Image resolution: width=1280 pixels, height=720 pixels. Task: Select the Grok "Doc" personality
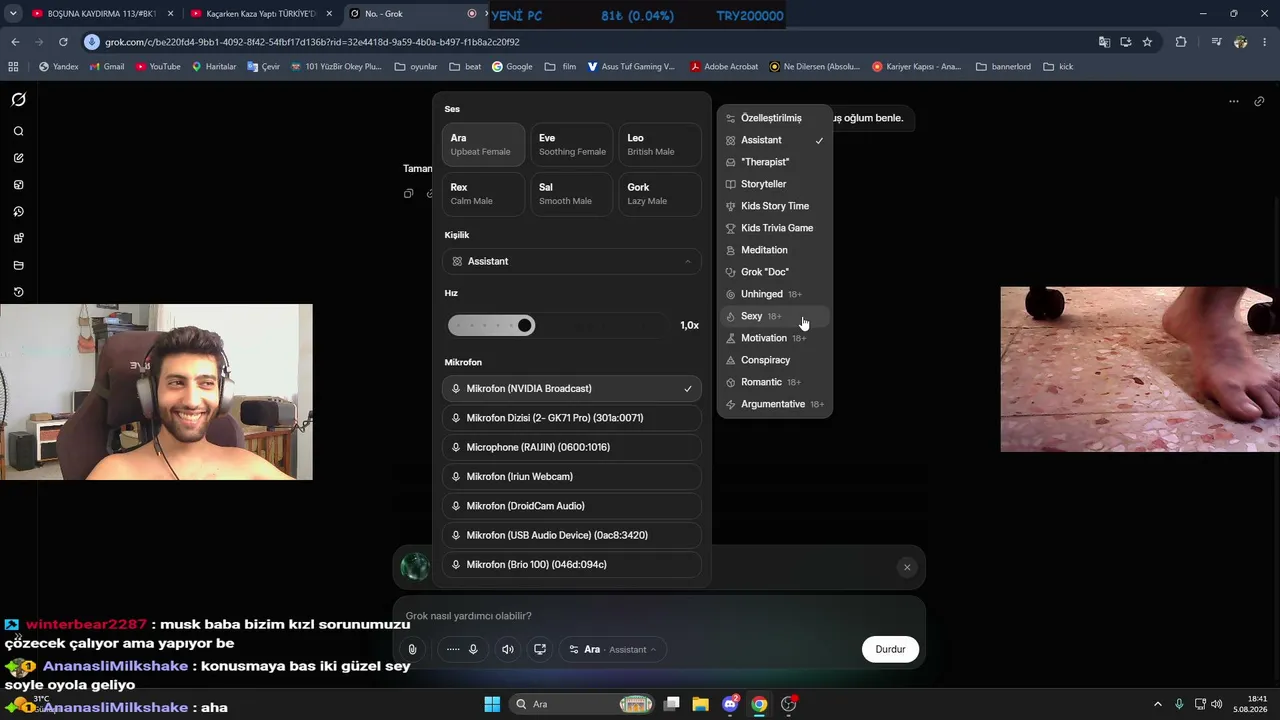[775, 272]
